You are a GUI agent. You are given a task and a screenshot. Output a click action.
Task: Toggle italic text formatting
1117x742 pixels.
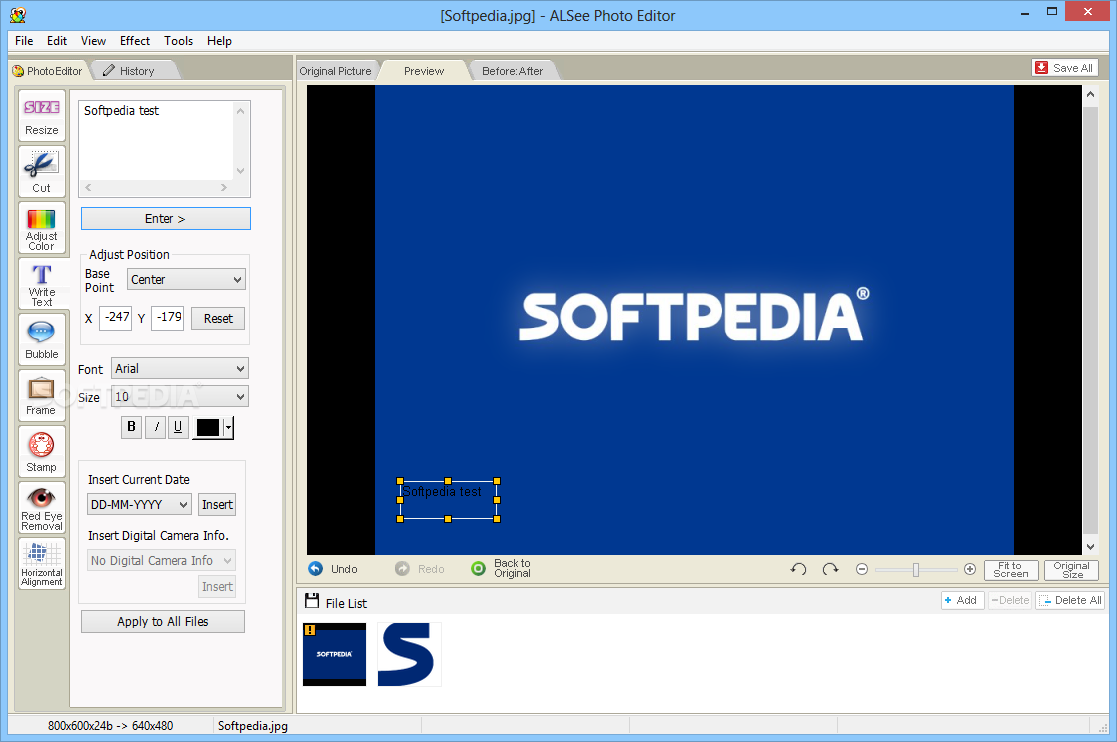155,427
